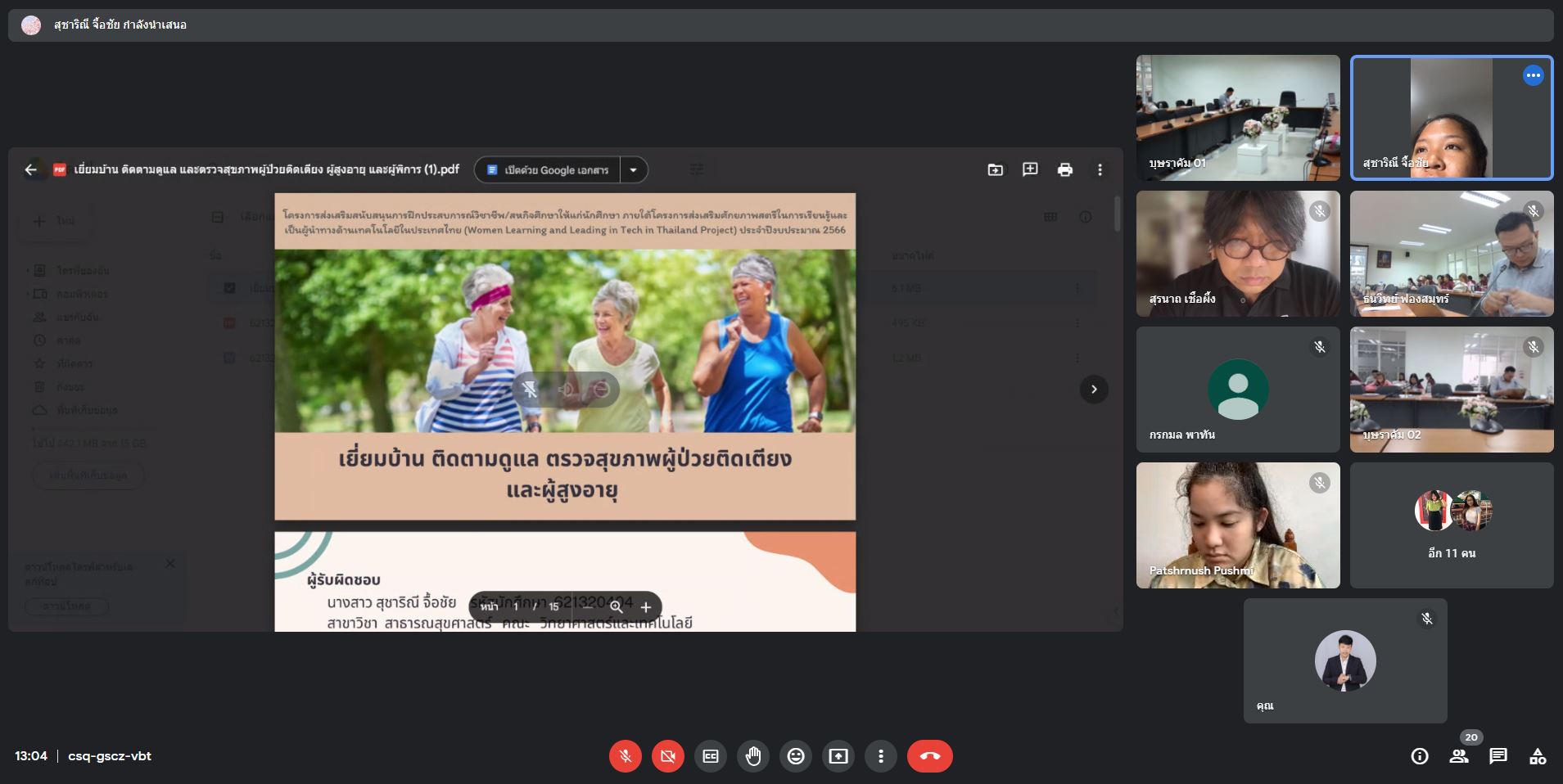Open the activities panel
The width and height of the screenshot is (1563, 784).
tap(1538, 756)
